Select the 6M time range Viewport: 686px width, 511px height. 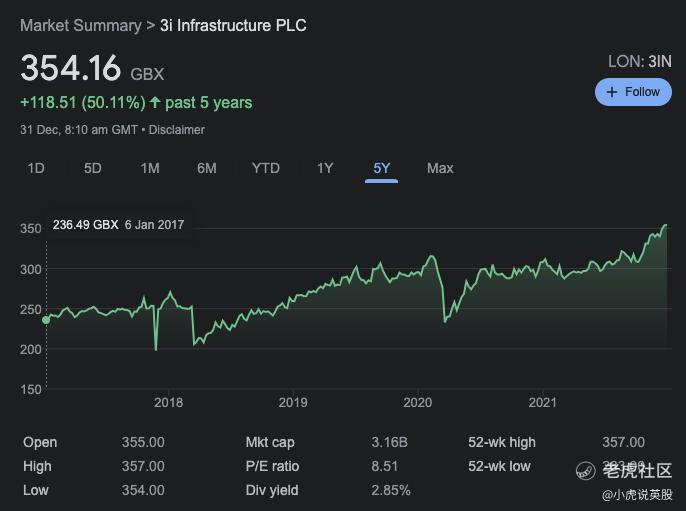(206, 168)
